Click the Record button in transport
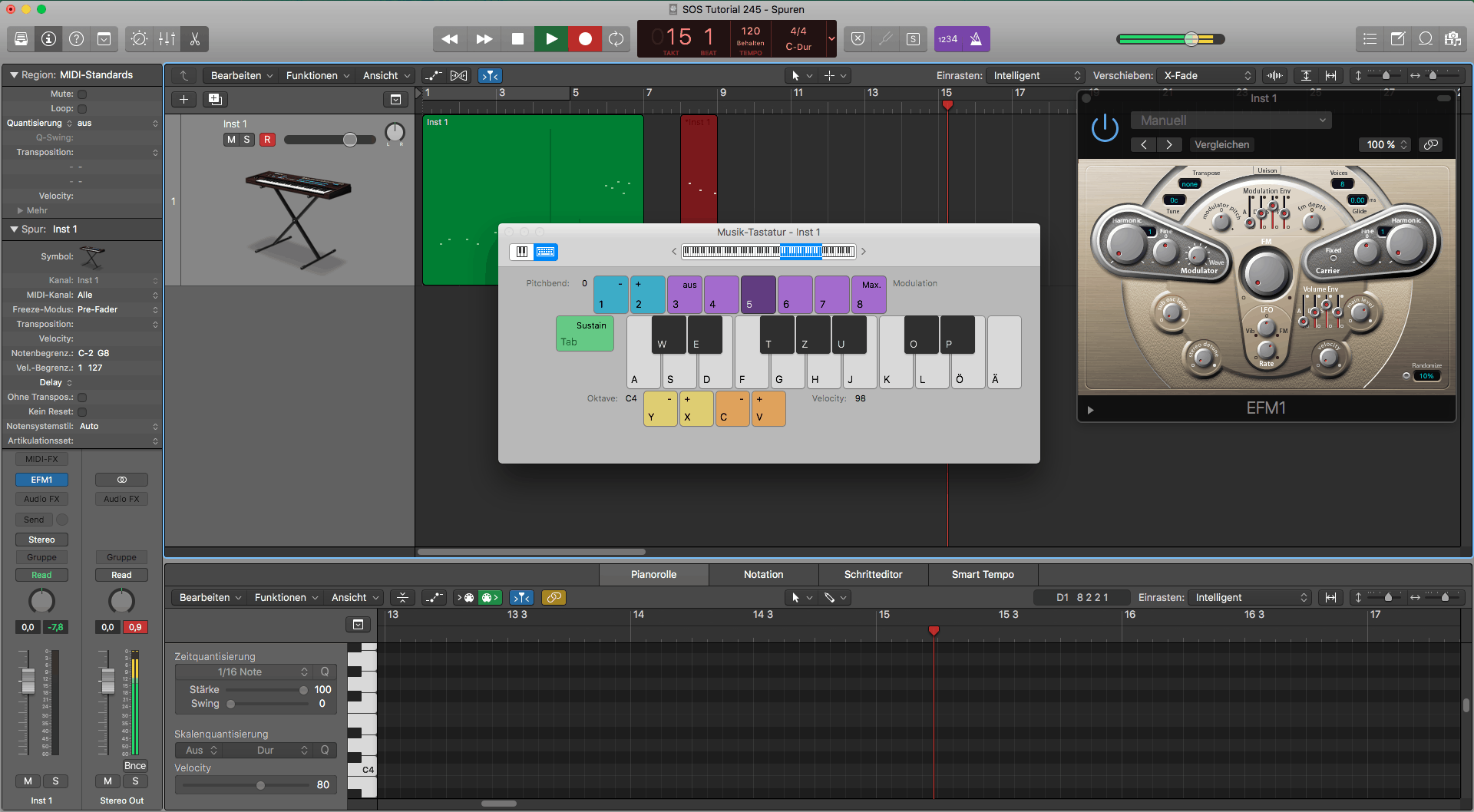Image resolution: width=1474 pixels, height=812 pixels. [585, 39]
